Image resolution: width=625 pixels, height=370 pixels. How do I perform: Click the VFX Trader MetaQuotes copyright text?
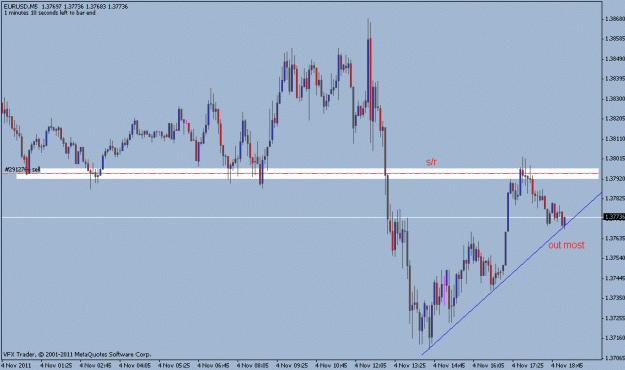[77, 354]
